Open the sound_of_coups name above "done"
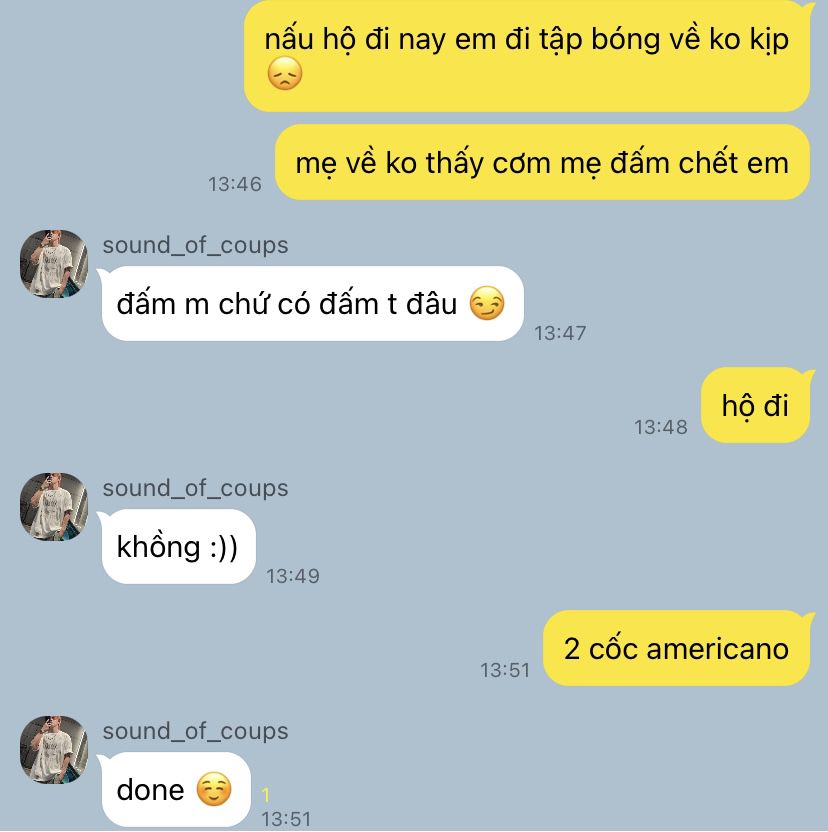The image size is (828, 832). (195, 732)
